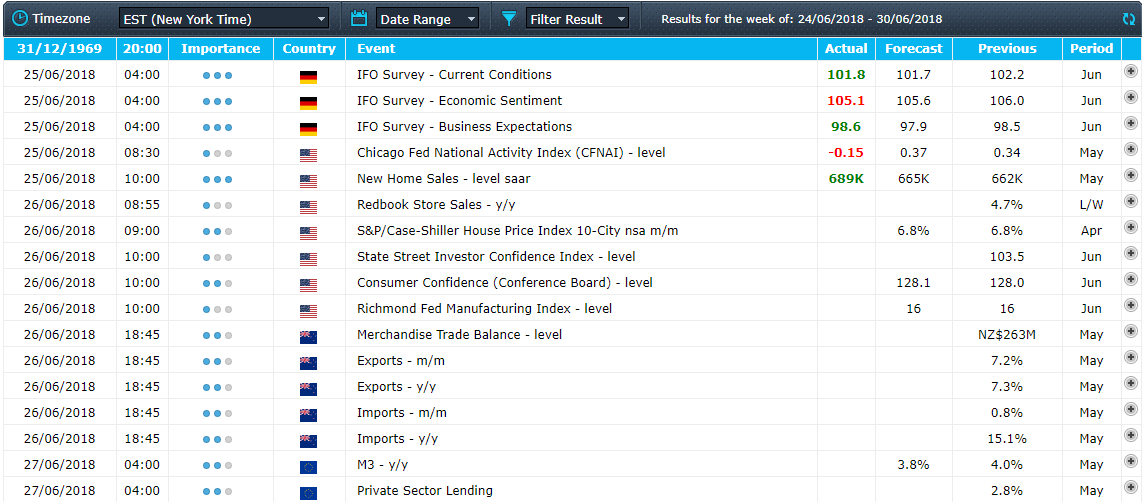This screenshot has height=502, width=1142.
Task: Click the forecast value 128.1
Action: [x=913, y=283]
